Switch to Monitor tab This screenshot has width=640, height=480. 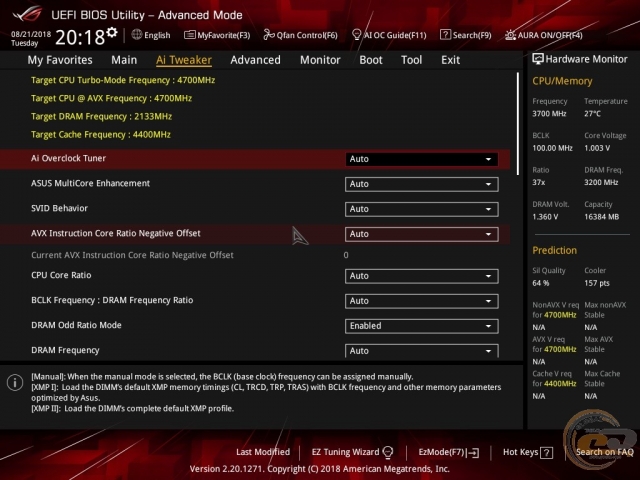pos(320,60)
